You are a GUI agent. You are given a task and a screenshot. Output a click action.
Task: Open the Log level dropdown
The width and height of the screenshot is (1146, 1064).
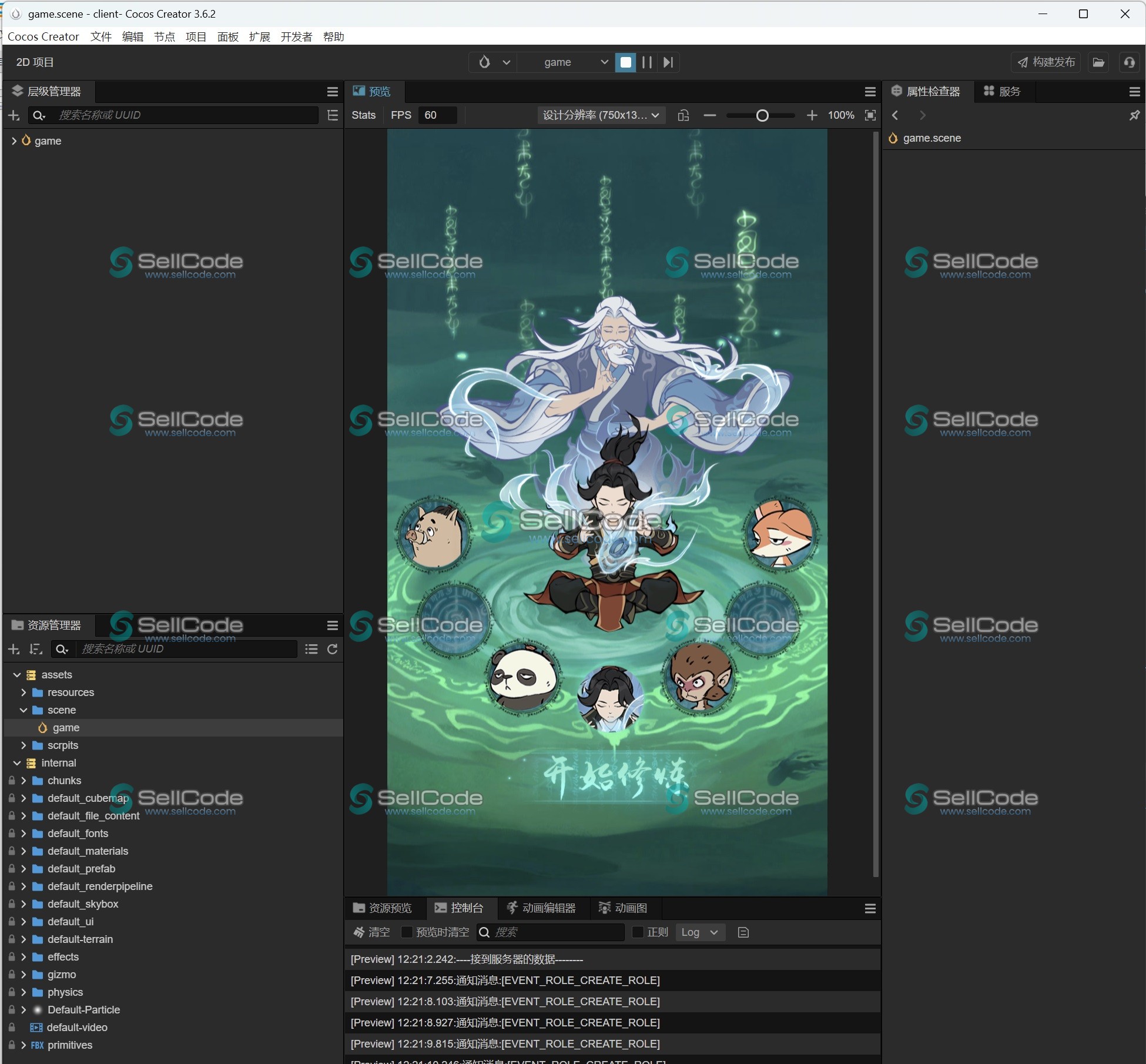click(699, 932)
